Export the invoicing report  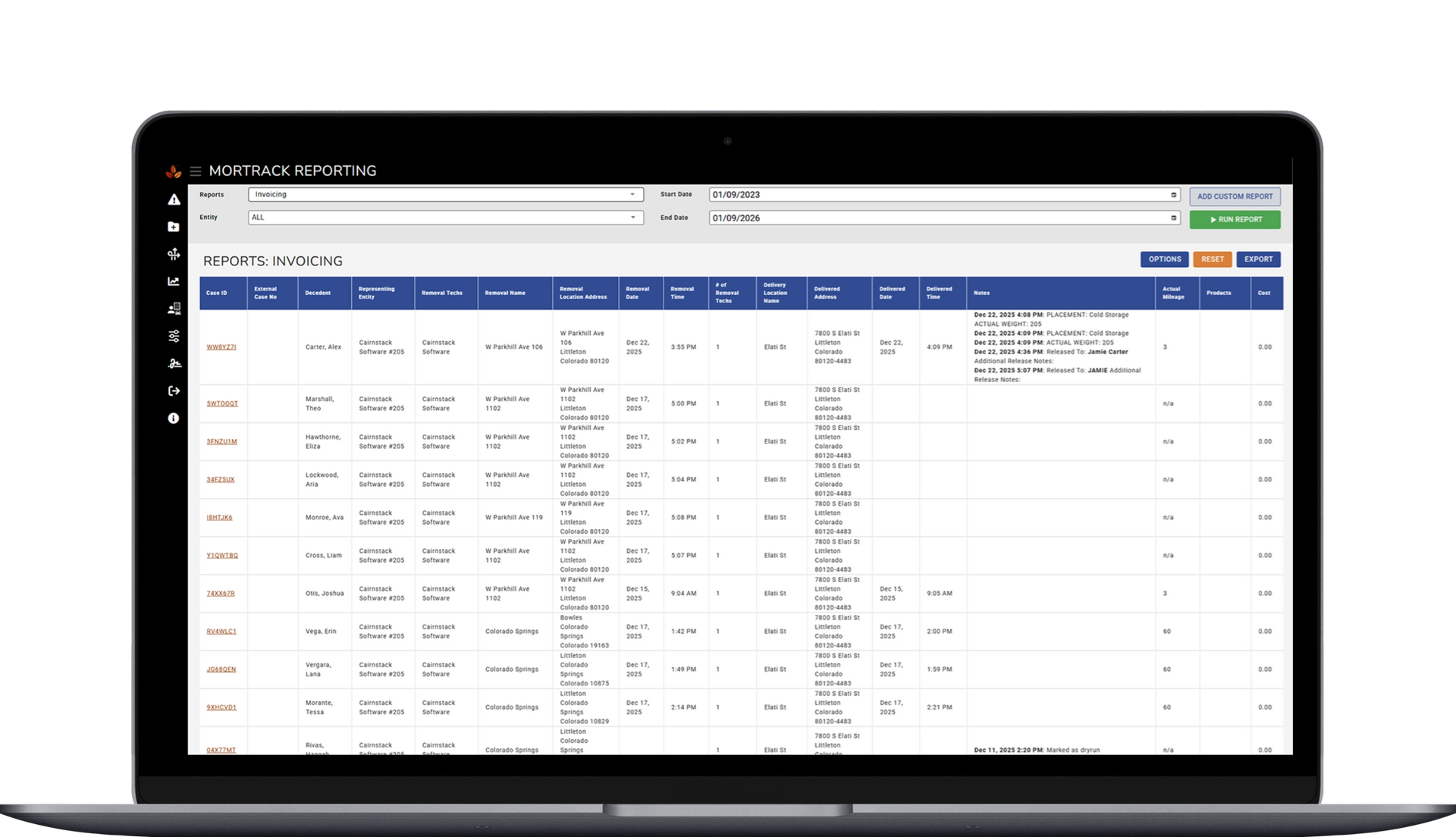[1258, 259]
